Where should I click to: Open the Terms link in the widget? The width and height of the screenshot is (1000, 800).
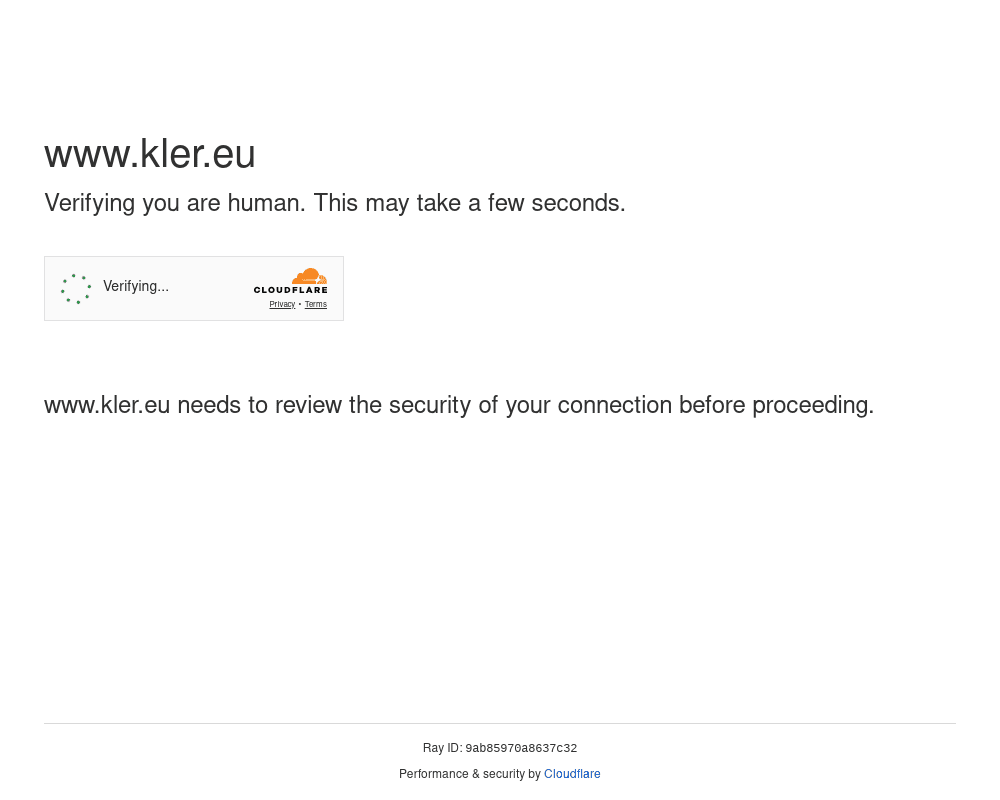(316, 305)
